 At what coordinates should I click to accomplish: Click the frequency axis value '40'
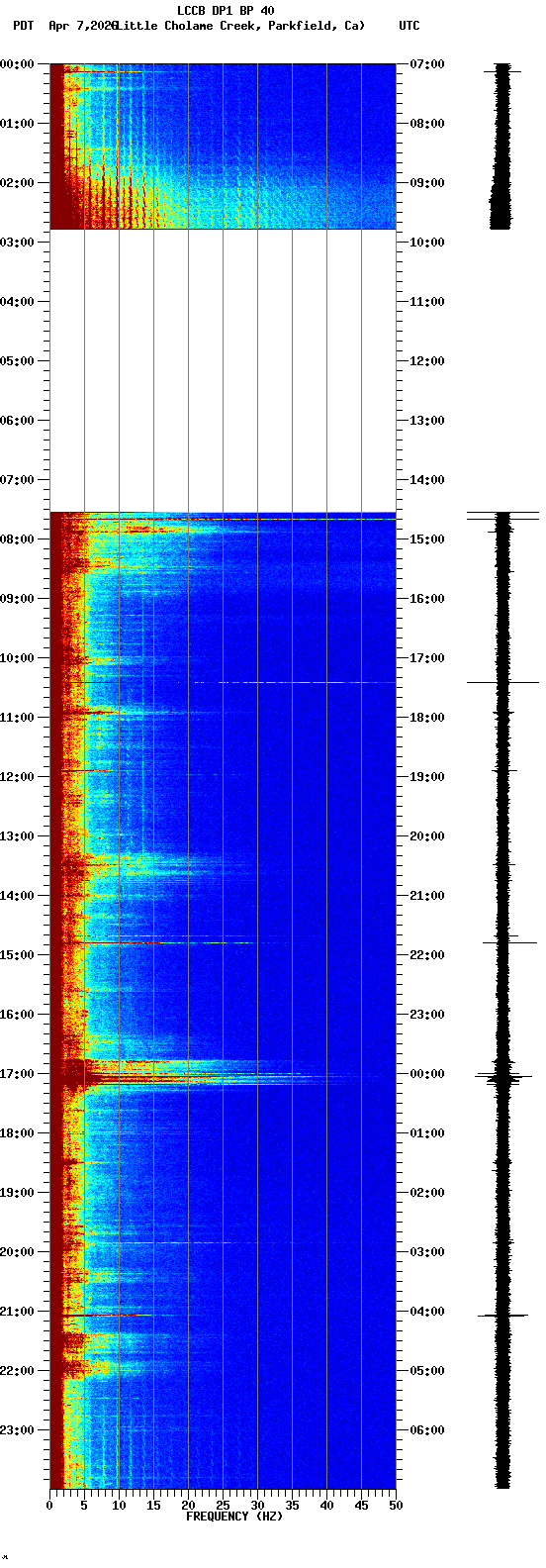(x=326, y=1506)
